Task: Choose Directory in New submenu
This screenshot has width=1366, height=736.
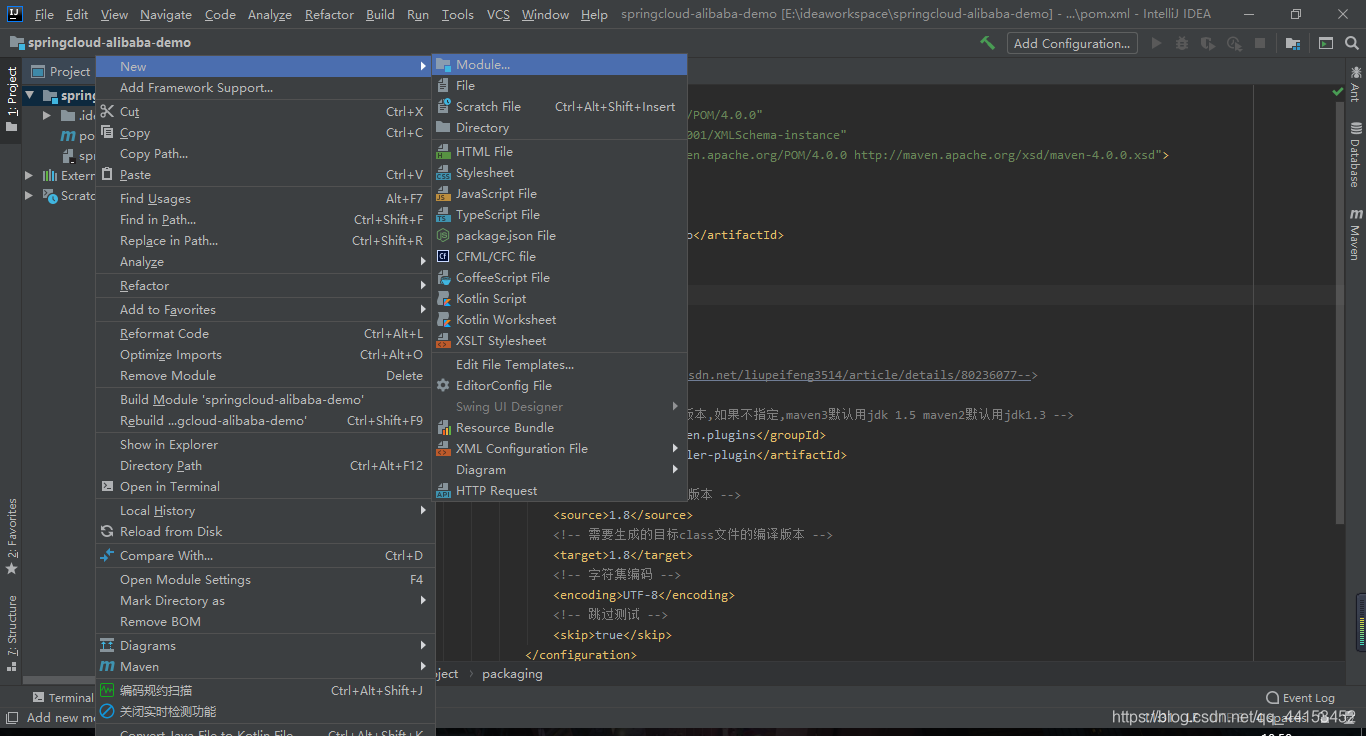Action: click(559, 127)
